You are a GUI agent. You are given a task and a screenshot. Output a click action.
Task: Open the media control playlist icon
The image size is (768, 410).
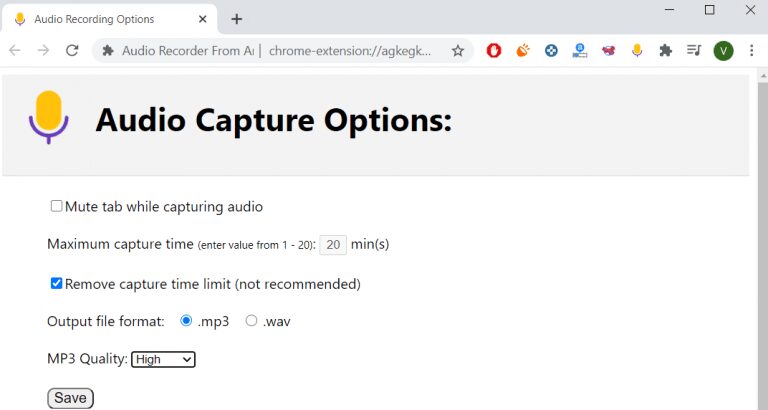(x=694, y=50)
